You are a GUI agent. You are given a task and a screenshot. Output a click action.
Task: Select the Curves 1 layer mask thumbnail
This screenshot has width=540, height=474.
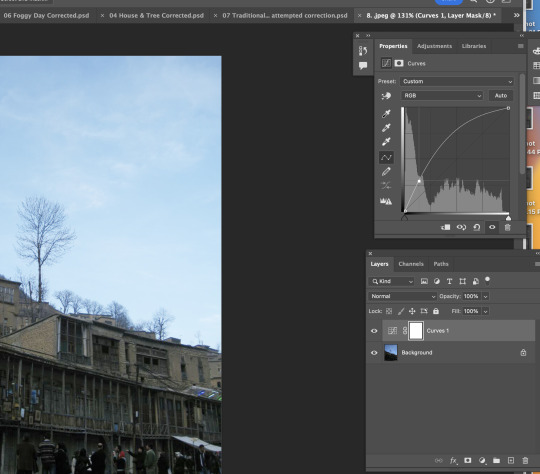coord(416,331)
